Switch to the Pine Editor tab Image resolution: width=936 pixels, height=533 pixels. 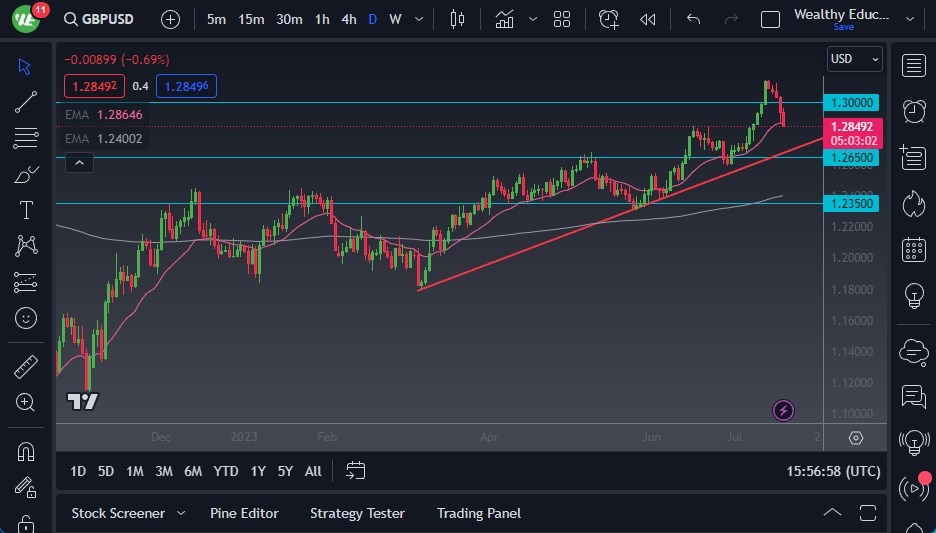244,513
